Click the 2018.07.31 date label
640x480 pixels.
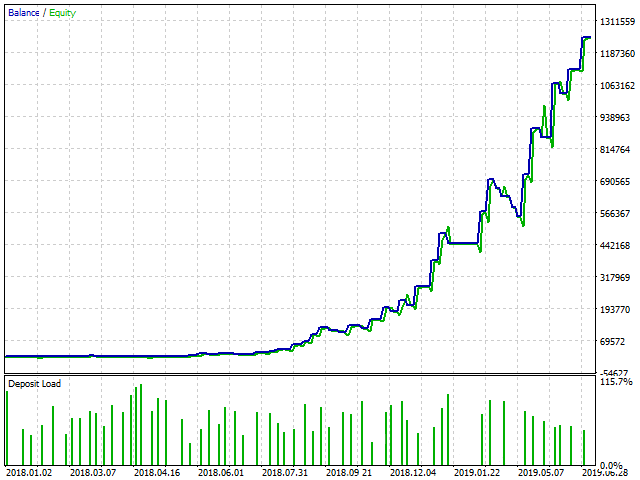[285, 473]
